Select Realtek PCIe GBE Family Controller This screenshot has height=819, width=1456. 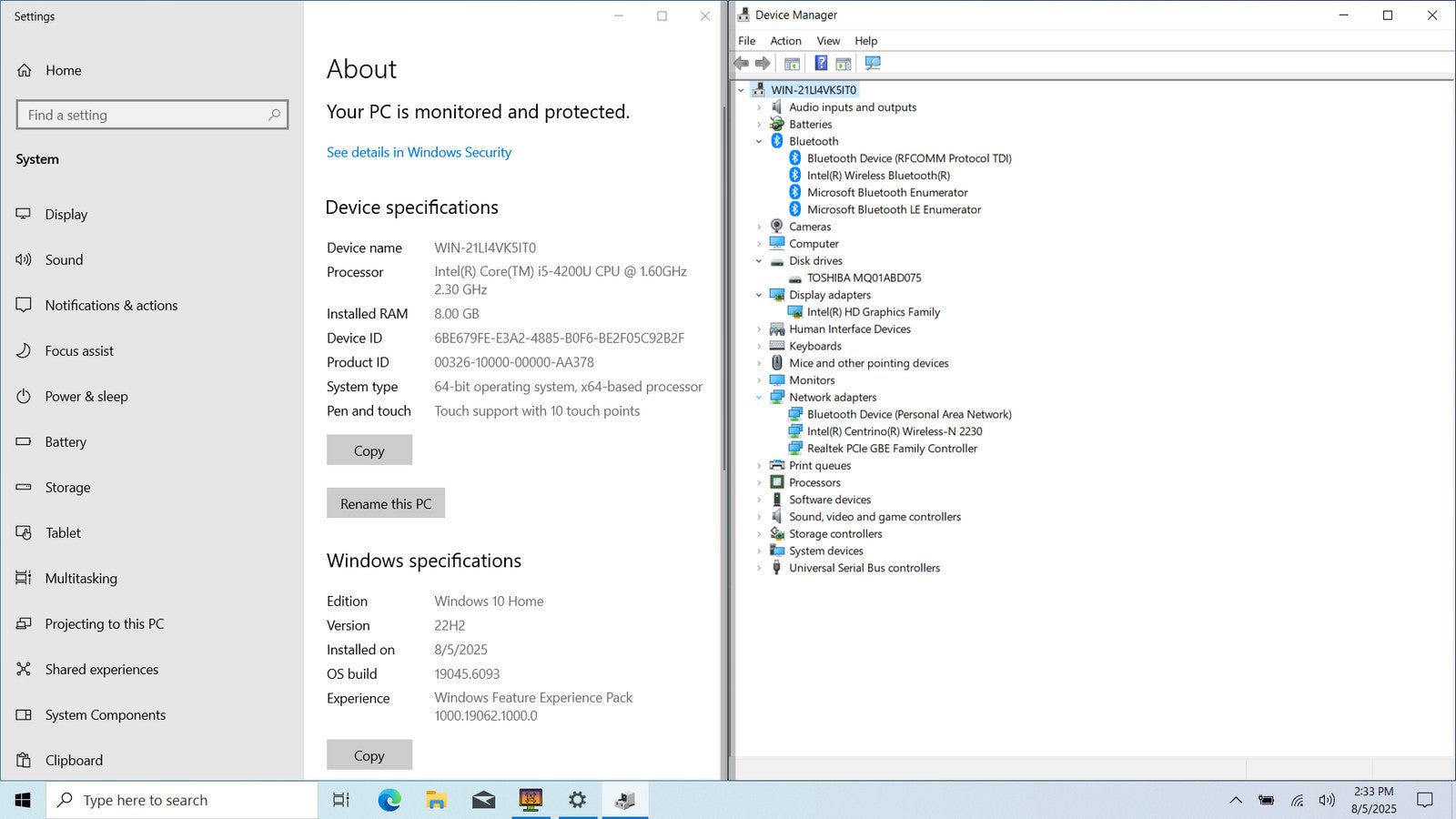(x=892, y=449)
